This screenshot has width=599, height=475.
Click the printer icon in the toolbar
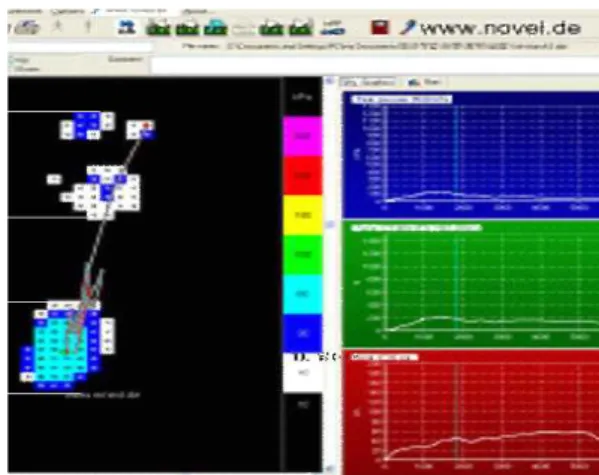point(28,28)
